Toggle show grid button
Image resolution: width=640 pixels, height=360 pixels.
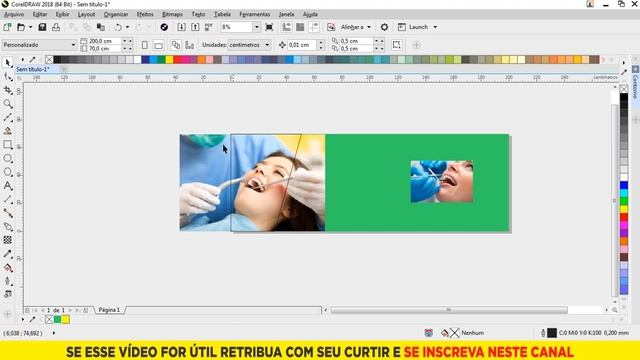click(x=300, y=27)
